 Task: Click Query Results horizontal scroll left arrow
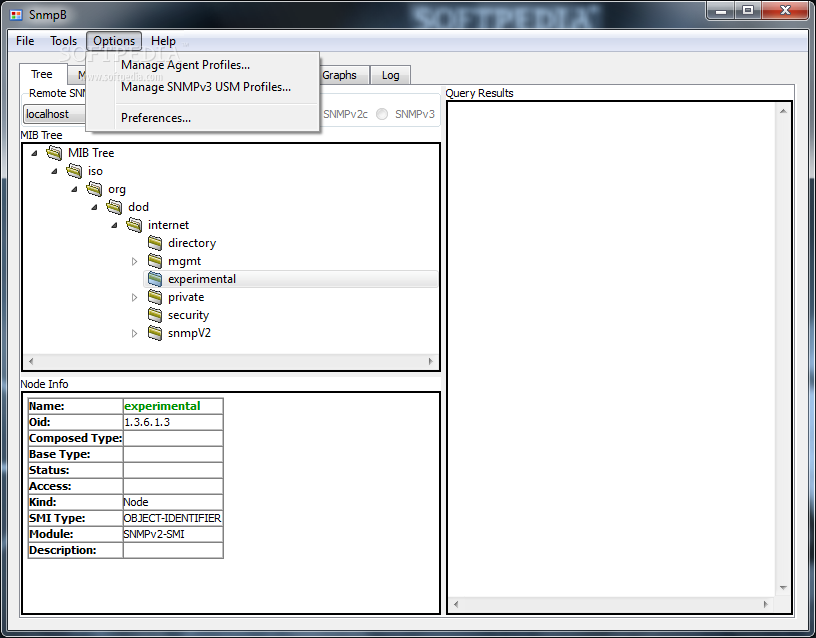[456, 604]
